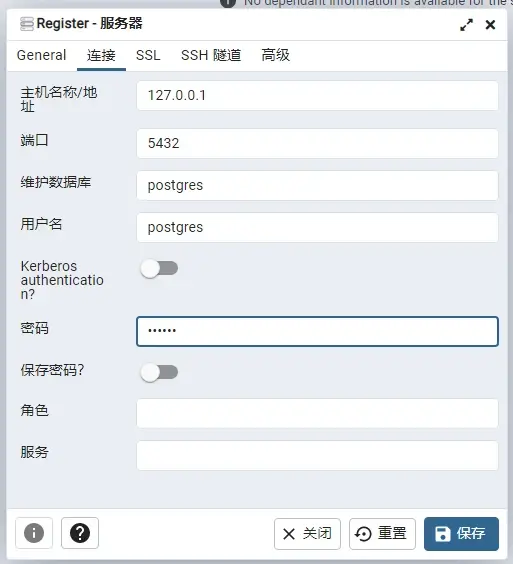Focus the 主机名称/地址 field with 127.0.0.1
This screenshot has height=564, width=513.
(x=317, y=96)
